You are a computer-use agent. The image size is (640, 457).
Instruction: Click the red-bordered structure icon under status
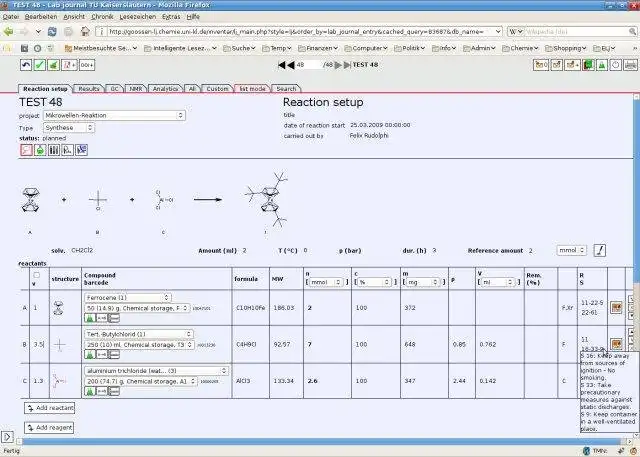coord(26,150)
